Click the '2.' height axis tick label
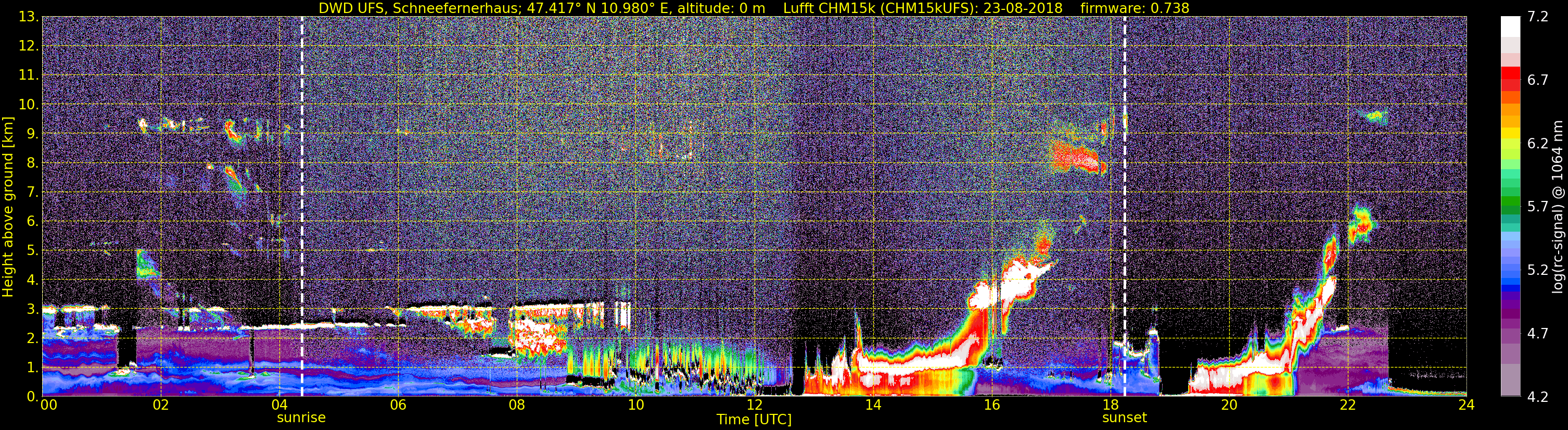The height and width of the screenshot is (430, 1568). click(32, 339)
